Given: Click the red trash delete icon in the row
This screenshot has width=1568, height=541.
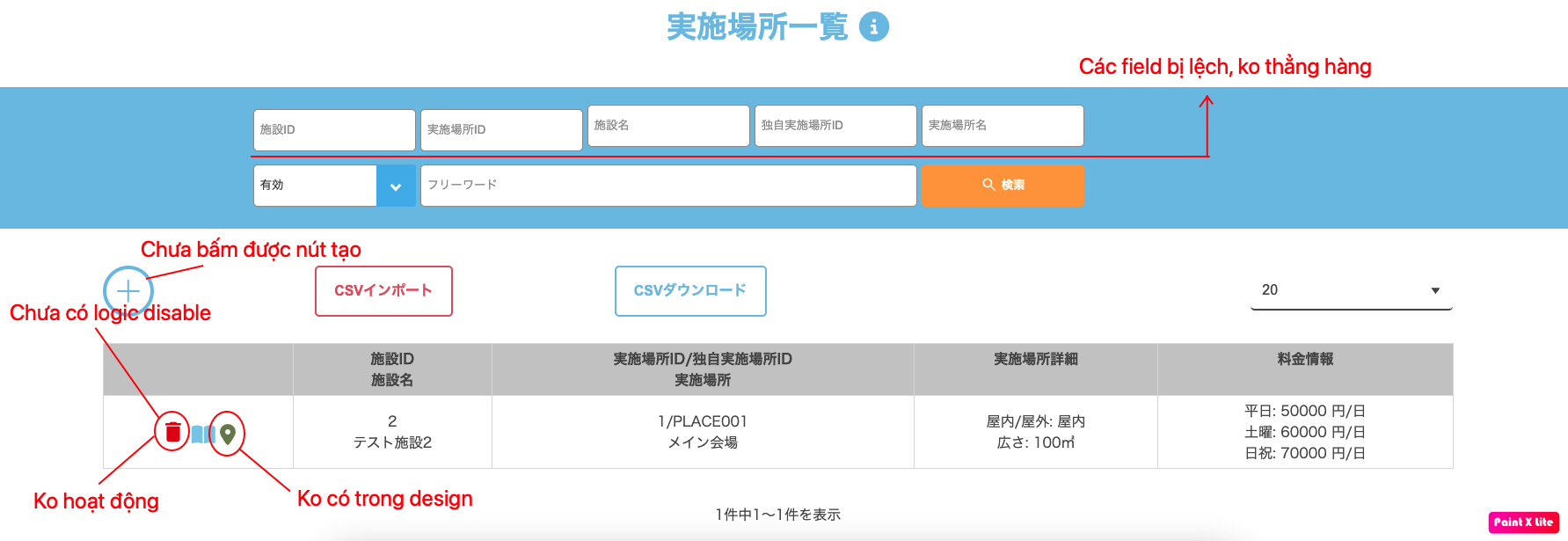Looking at the screenshot, I should click(173, 432).
